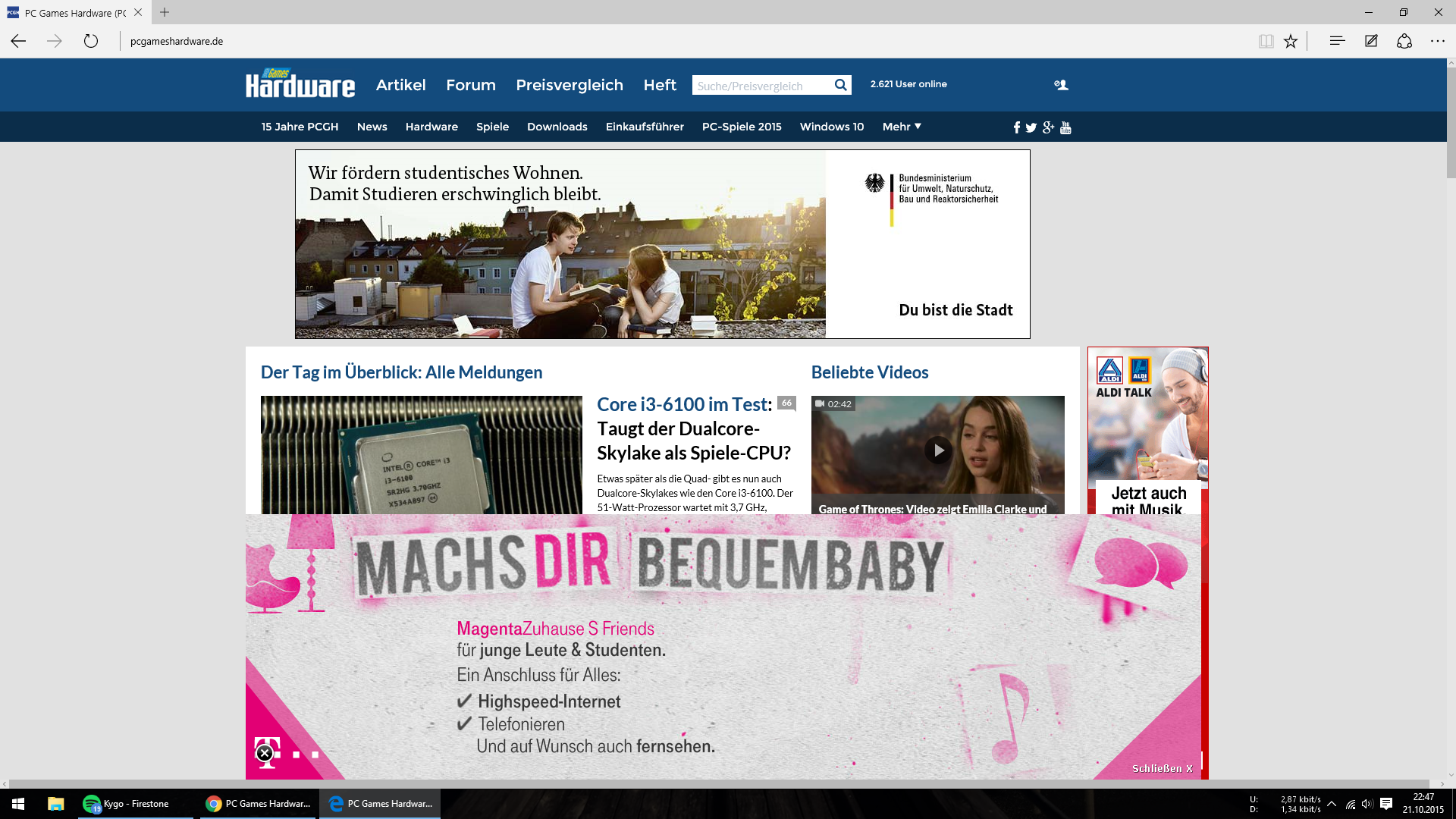The image size is (1456, 819).
Task: Open PCGH Facebook page icon
Action: pos(1017,127)
